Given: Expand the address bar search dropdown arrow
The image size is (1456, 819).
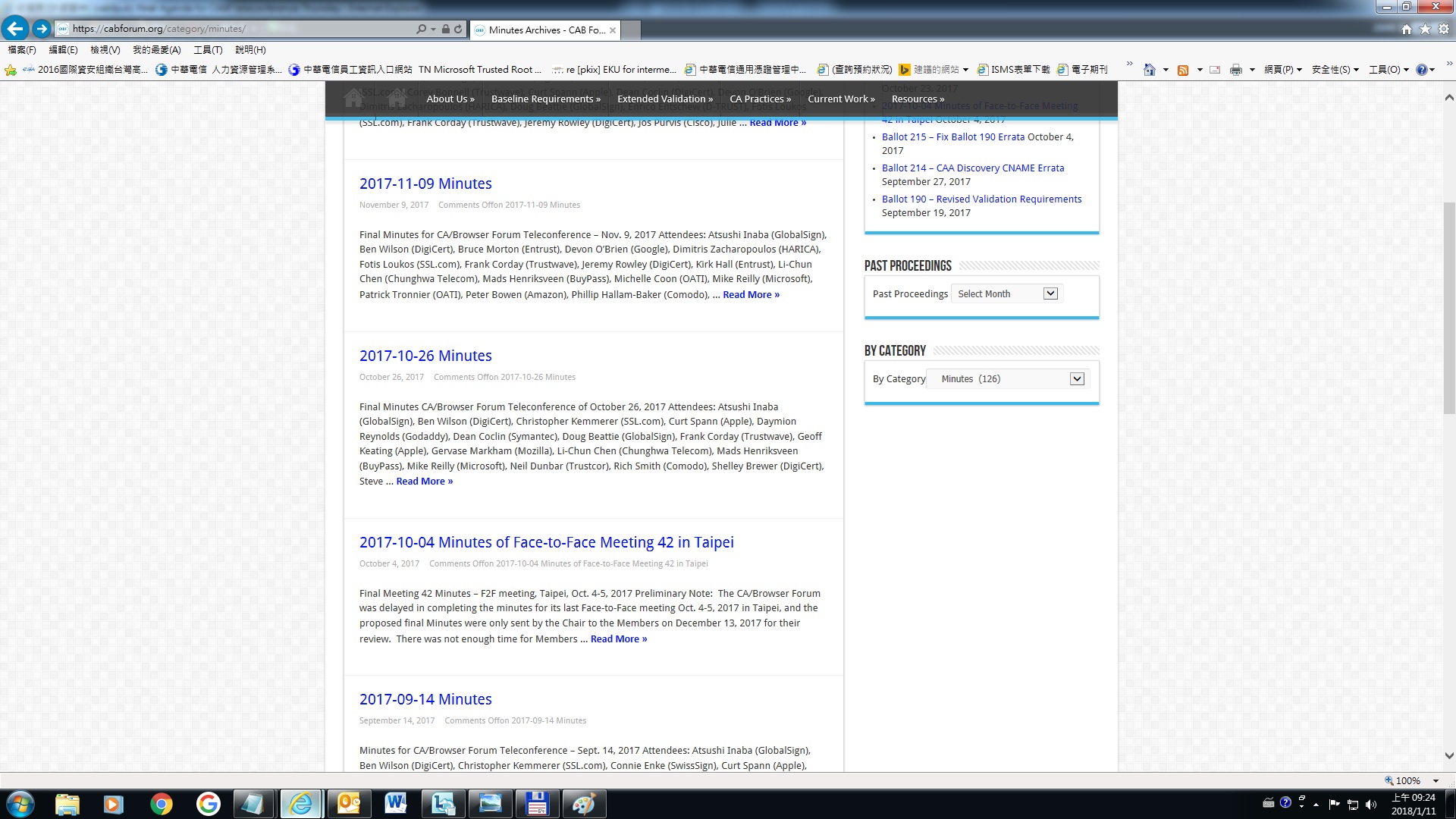Looking at the screenshot, I should click(x=433, y=30).
